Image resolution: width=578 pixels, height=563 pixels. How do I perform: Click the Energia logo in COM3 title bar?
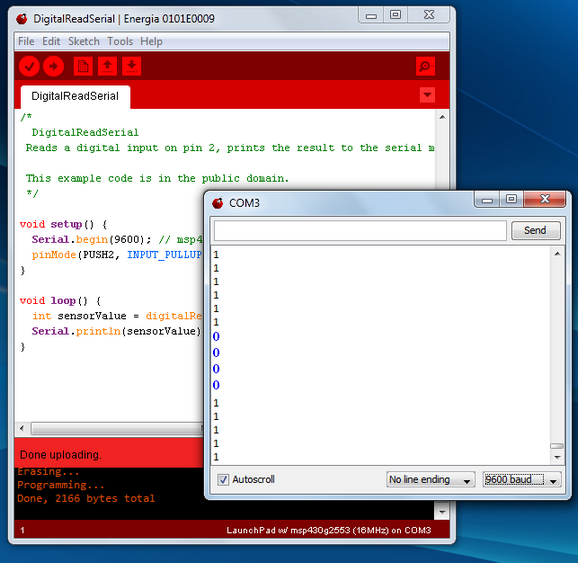point(217,203)
